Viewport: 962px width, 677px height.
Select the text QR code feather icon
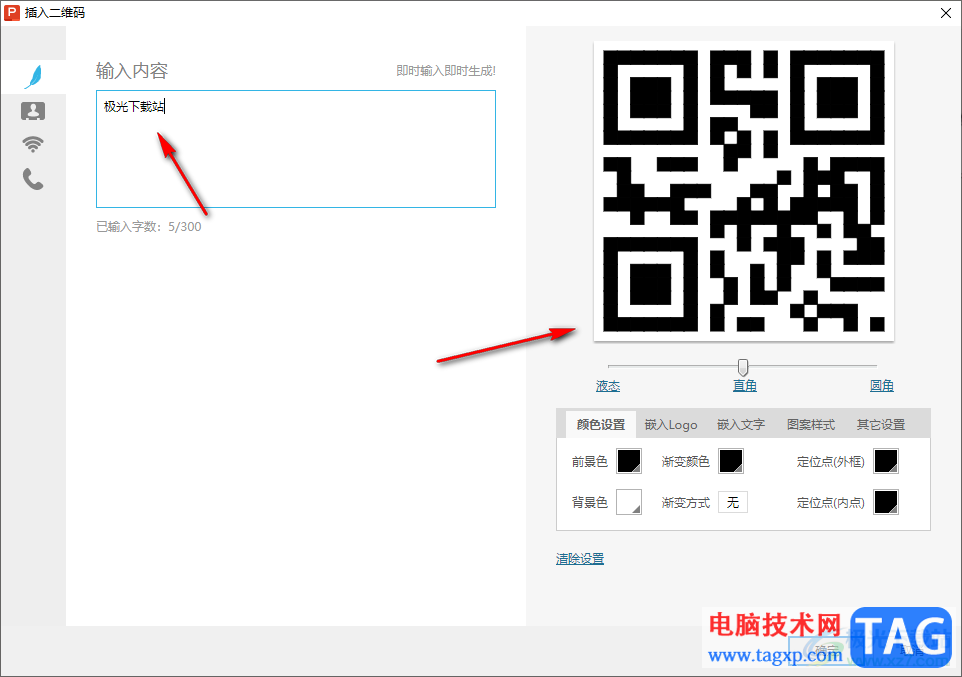[33, 77]
